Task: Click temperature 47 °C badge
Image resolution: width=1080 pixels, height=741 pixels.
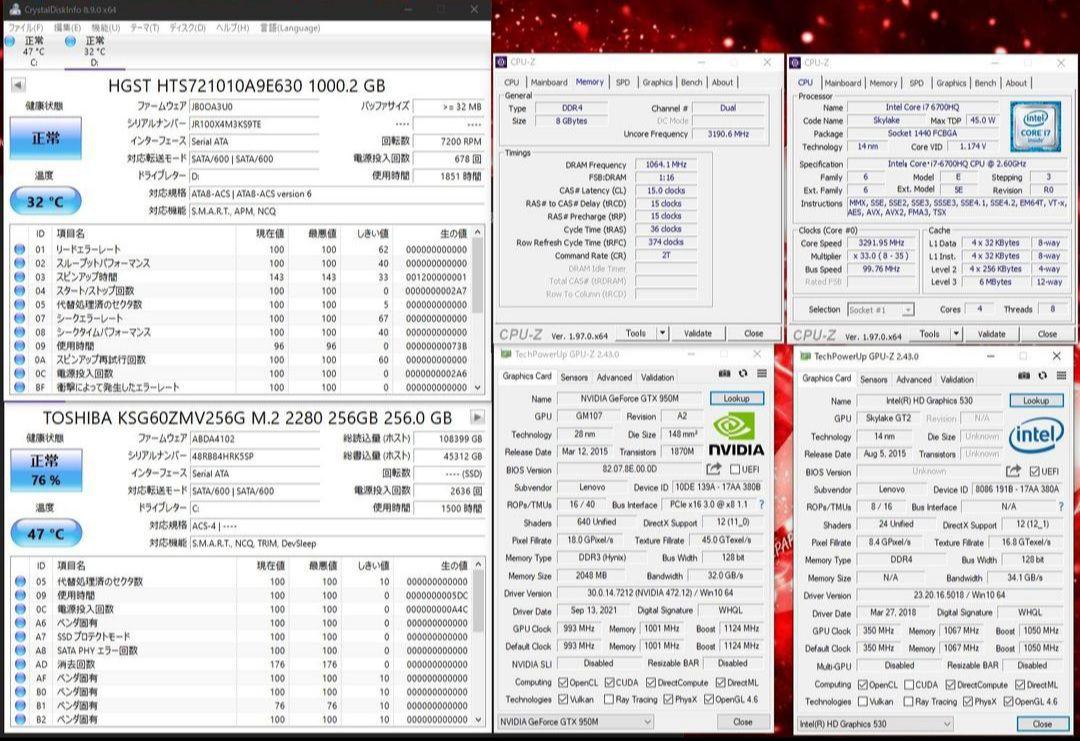Action: tap(46, 534)
